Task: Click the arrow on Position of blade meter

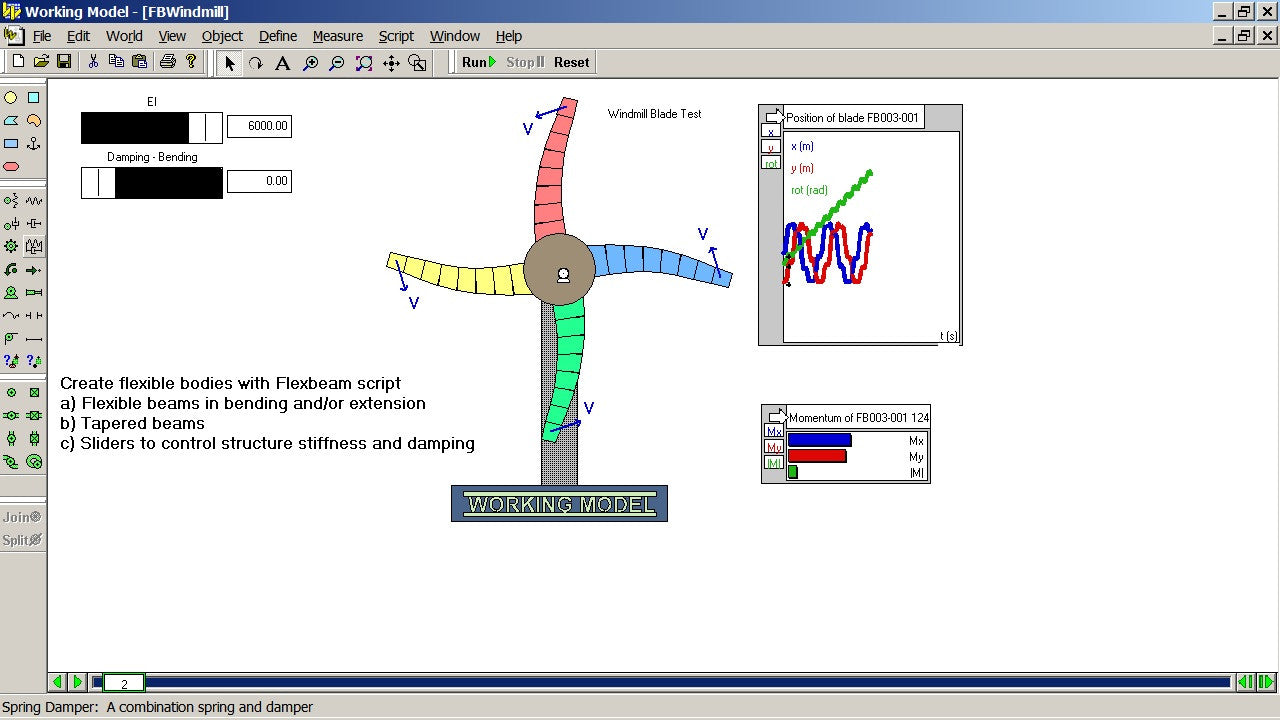Action: coord(774,117)
